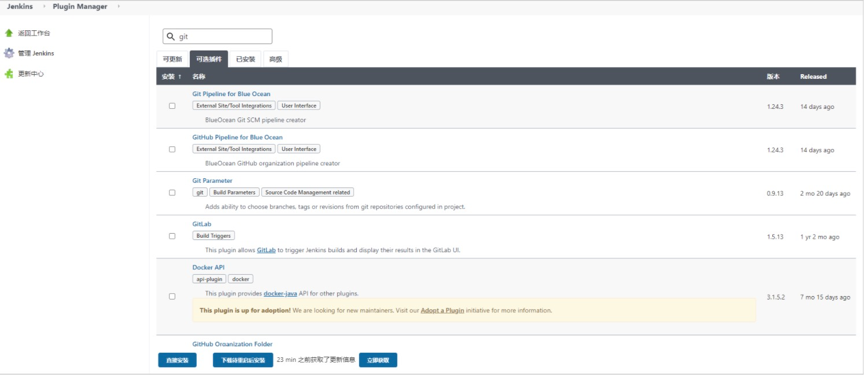
Task: Click the Build Parameters tag
Action: pos(234,192)
